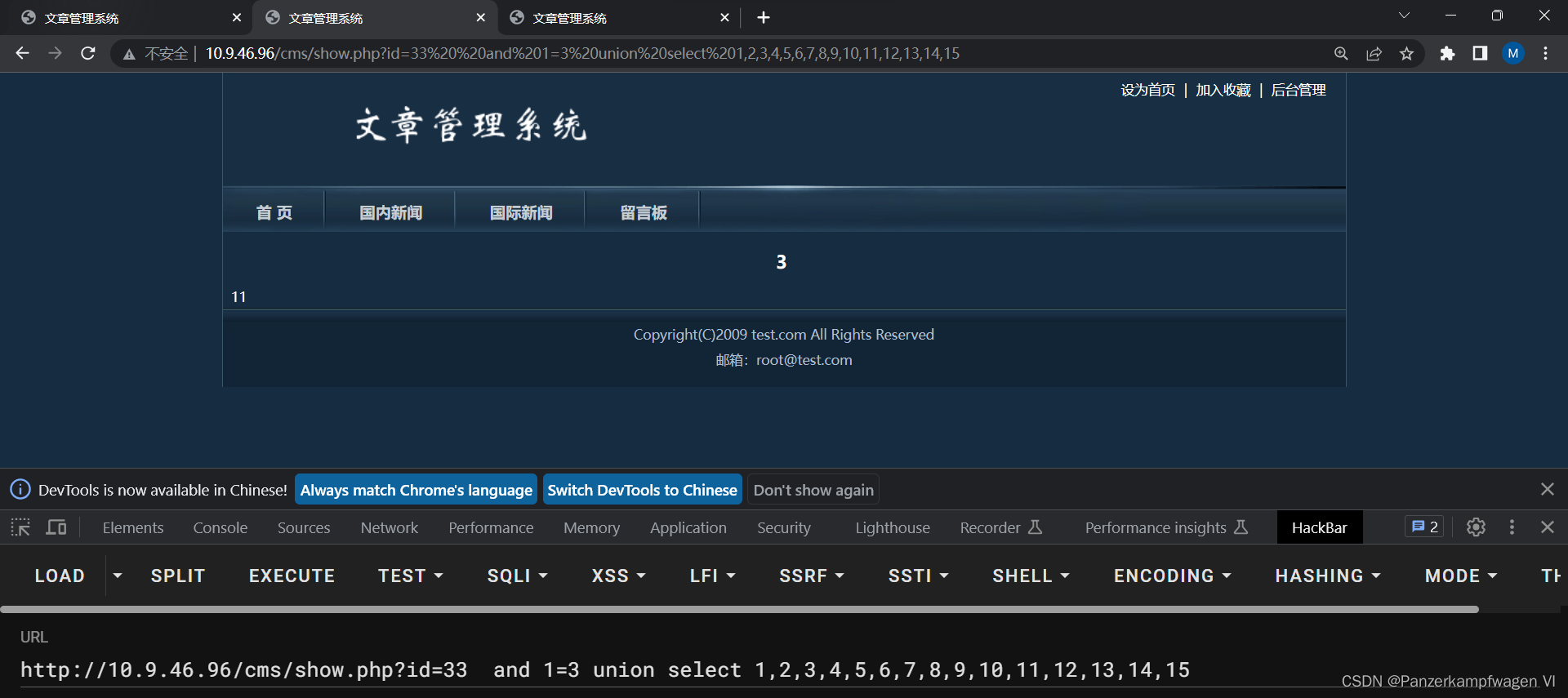
Task: Click the address bar URL
Action: (x=582, y=54)
